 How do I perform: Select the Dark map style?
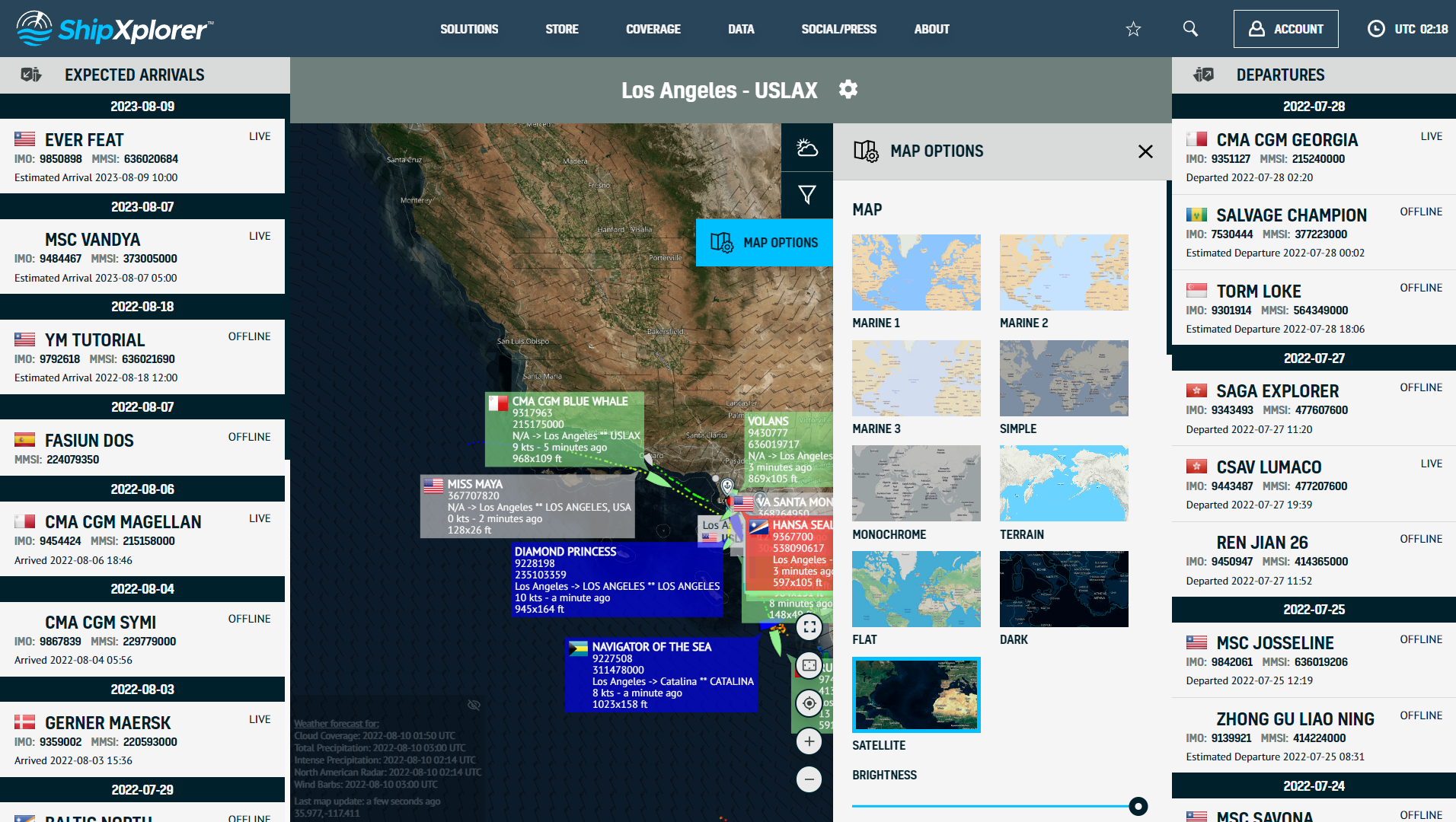1063,589
